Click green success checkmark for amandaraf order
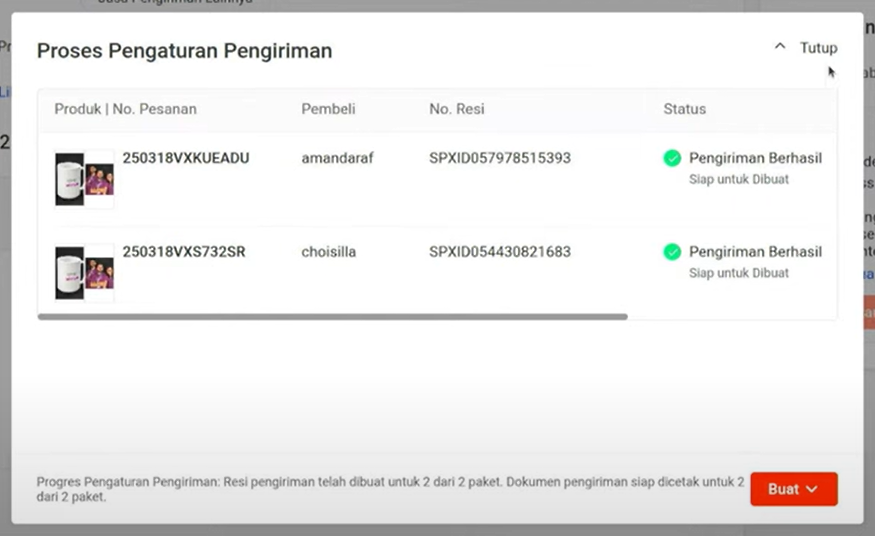875x536 pixels. click(672, 158)
